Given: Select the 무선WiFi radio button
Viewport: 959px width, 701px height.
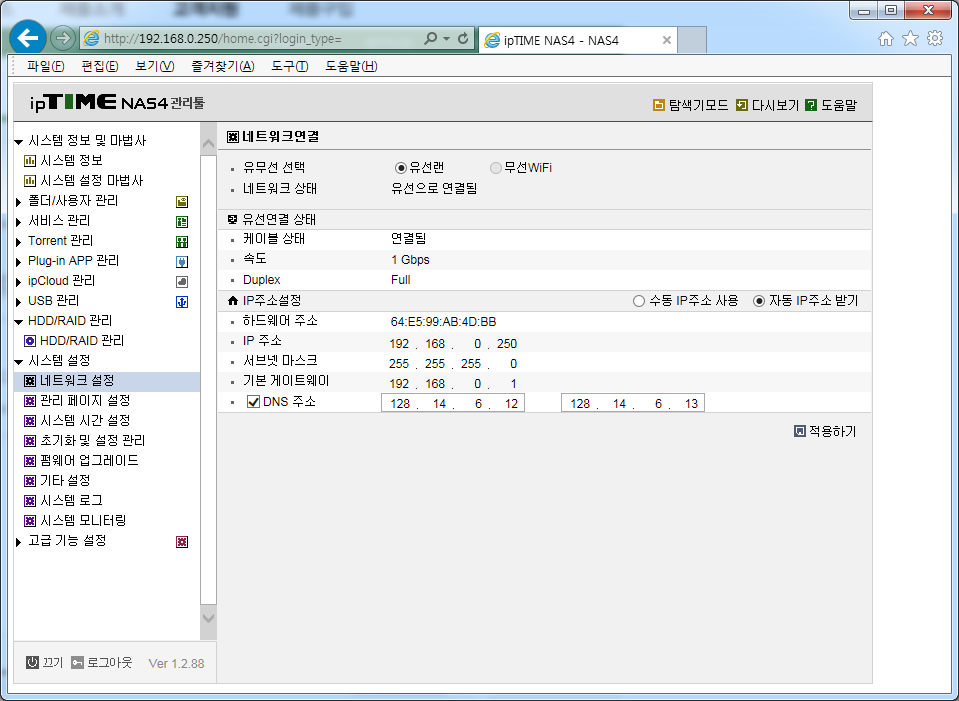Looking at the screenshot, I should click(495, 168).
